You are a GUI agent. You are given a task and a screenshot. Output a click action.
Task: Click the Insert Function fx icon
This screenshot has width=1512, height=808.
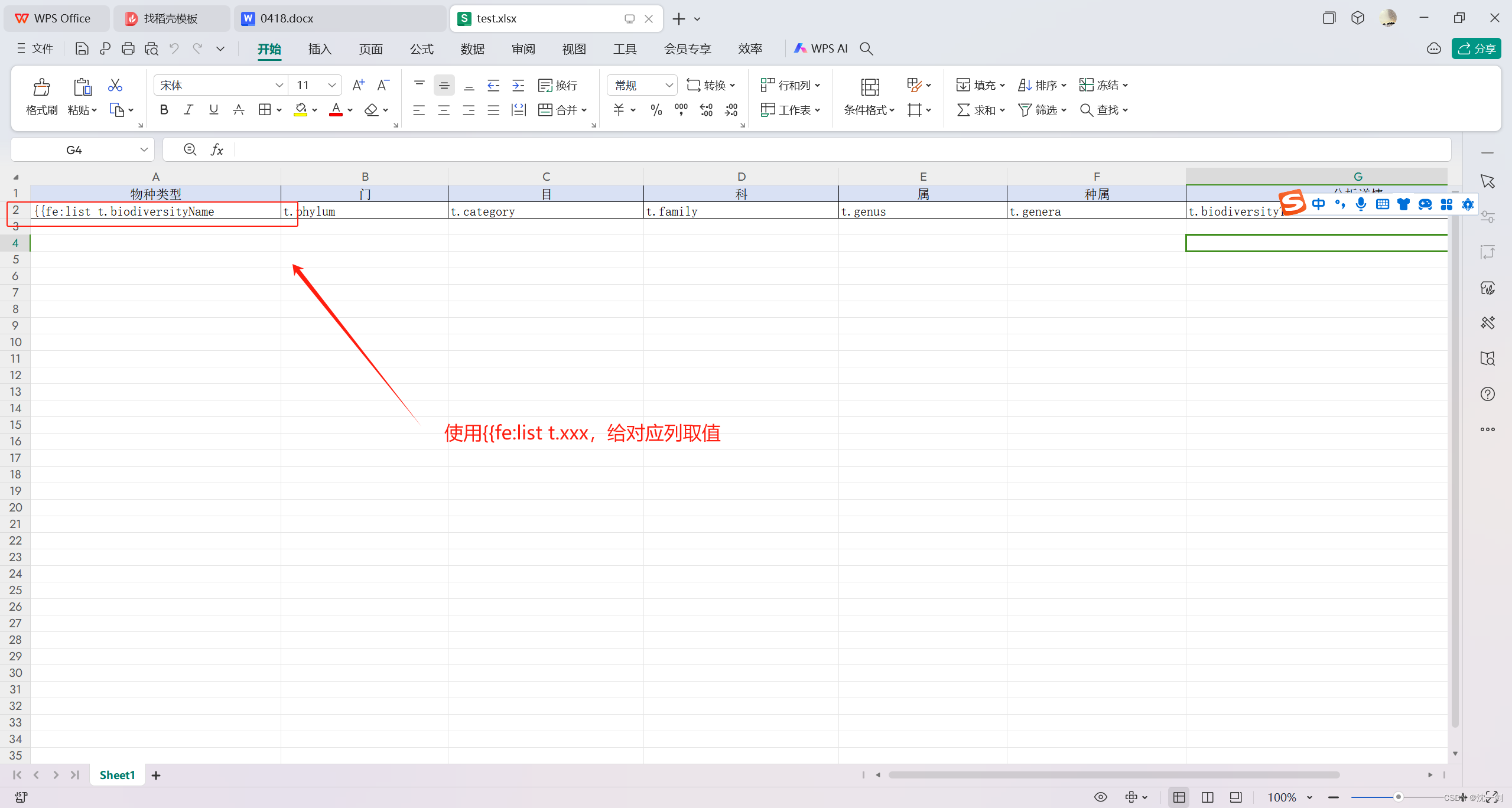click(x=217, y=150)
